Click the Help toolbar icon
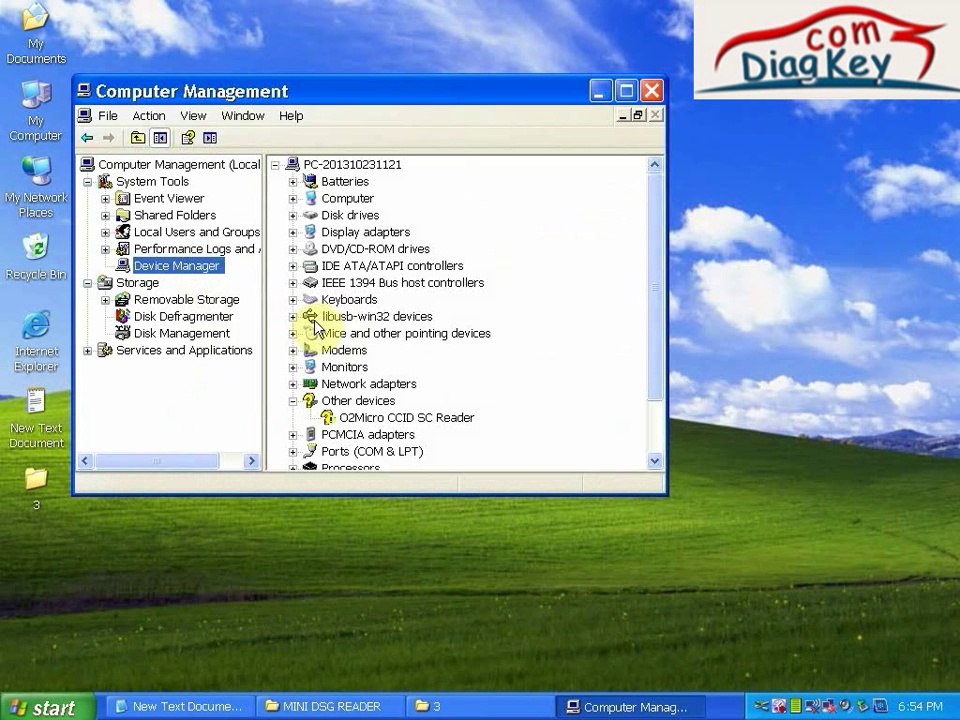 point(188,138)
